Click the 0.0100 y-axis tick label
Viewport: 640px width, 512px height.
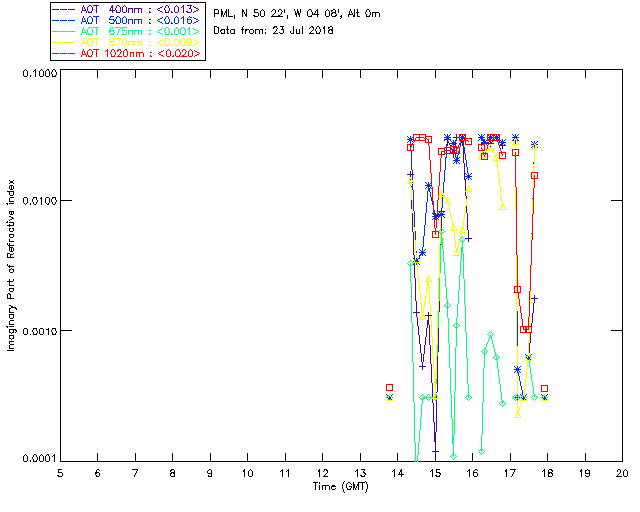coord(39,201)
